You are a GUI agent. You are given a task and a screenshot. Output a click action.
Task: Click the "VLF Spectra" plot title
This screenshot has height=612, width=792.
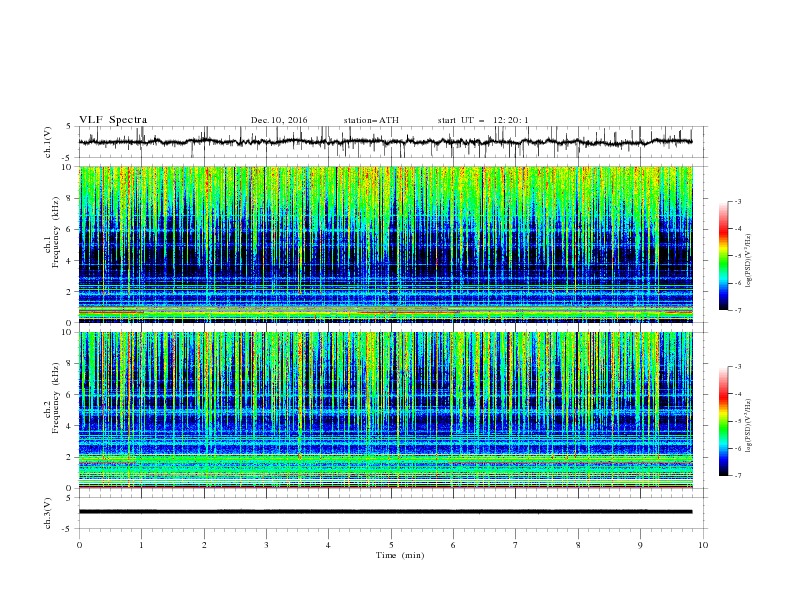coord(113,120)
